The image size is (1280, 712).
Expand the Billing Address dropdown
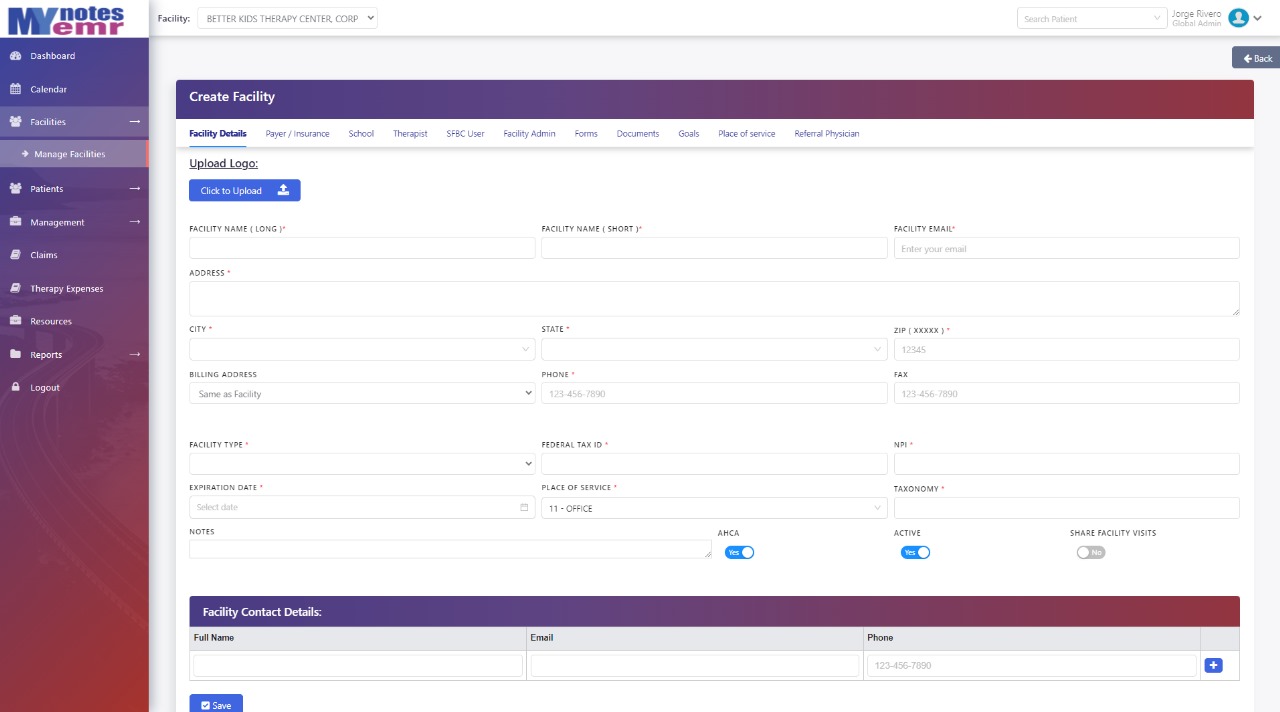click(361, 394)
